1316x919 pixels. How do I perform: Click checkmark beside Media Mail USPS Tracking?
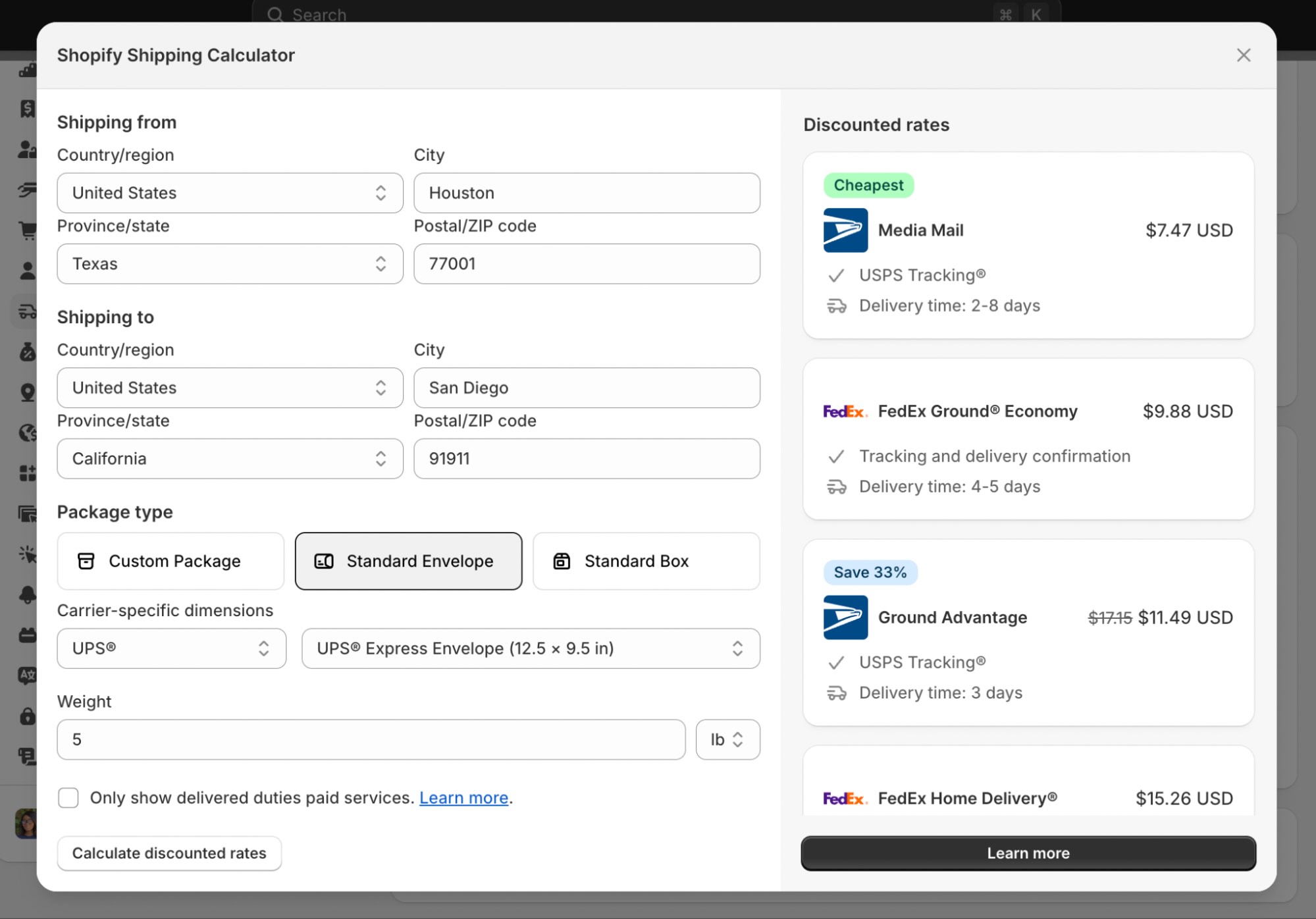coord(836,275)
